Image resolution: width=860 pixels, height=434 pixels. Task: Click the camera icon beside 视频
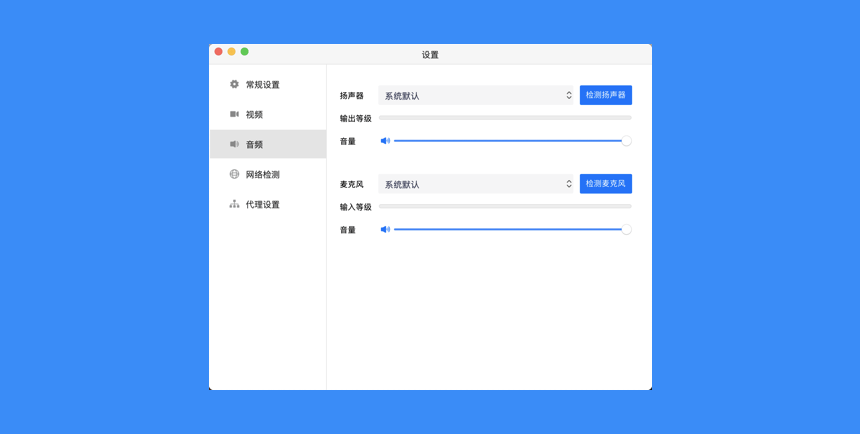234,114
